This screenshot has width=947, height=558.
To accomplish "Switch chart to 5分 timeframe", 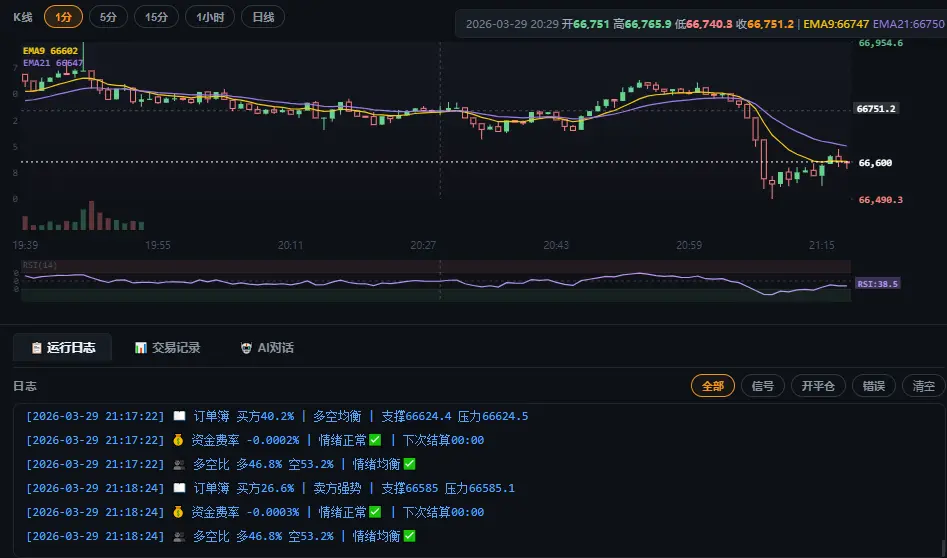I will (108, 17).
